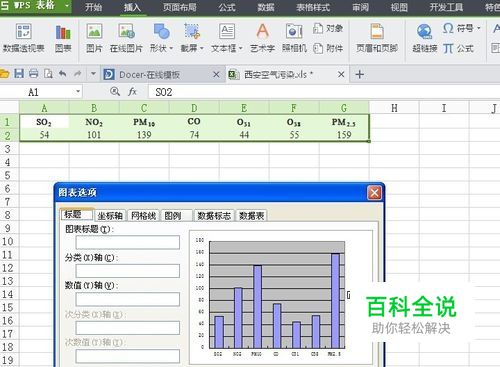Screen dimensions: 500x367
Task: Open the quick access toolbar dropdown
Action: [x=93, y=74]
